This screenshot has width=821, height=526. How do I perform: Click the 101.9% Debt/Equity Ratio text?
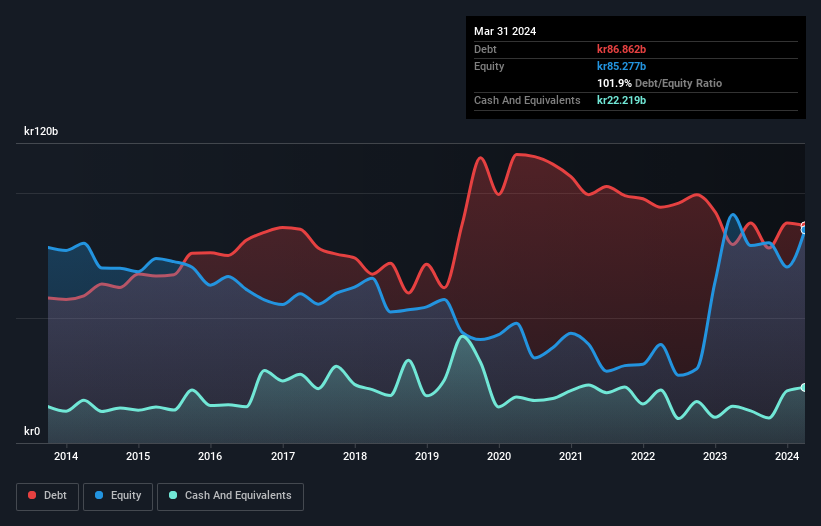point(659,83)
